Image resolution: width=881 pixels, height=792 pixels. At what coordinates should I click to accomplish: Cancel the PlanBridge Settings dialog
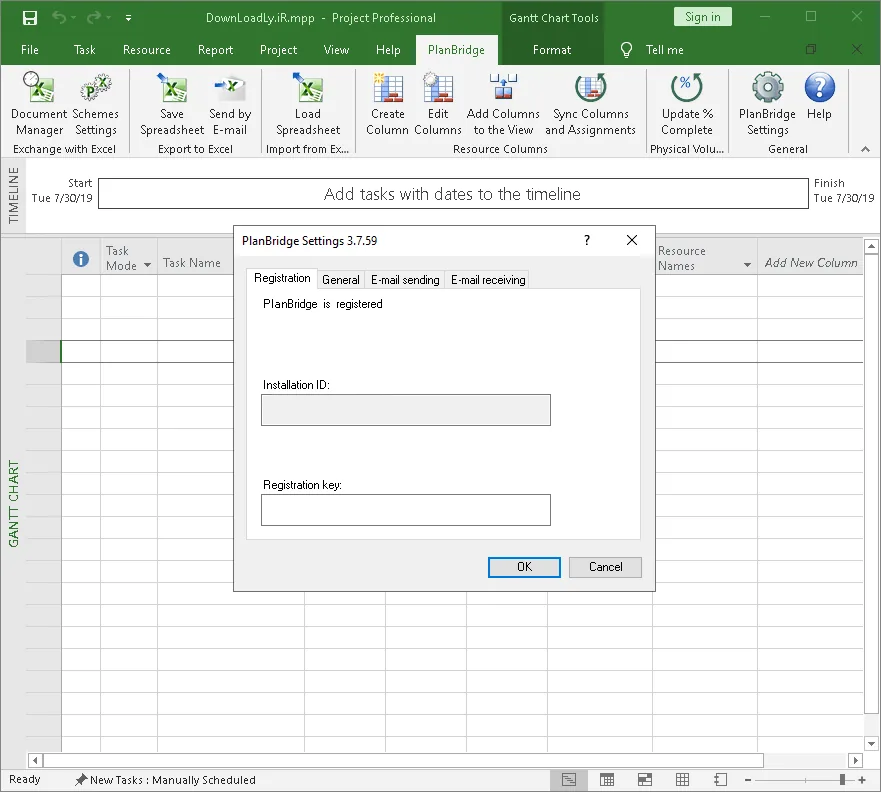point(605,567)
